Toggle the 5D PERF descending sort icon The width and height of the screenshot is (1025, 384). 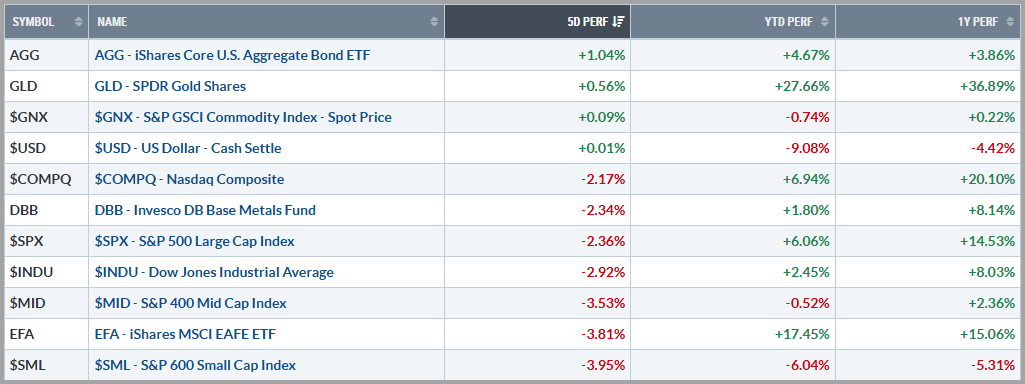(618, 22)
